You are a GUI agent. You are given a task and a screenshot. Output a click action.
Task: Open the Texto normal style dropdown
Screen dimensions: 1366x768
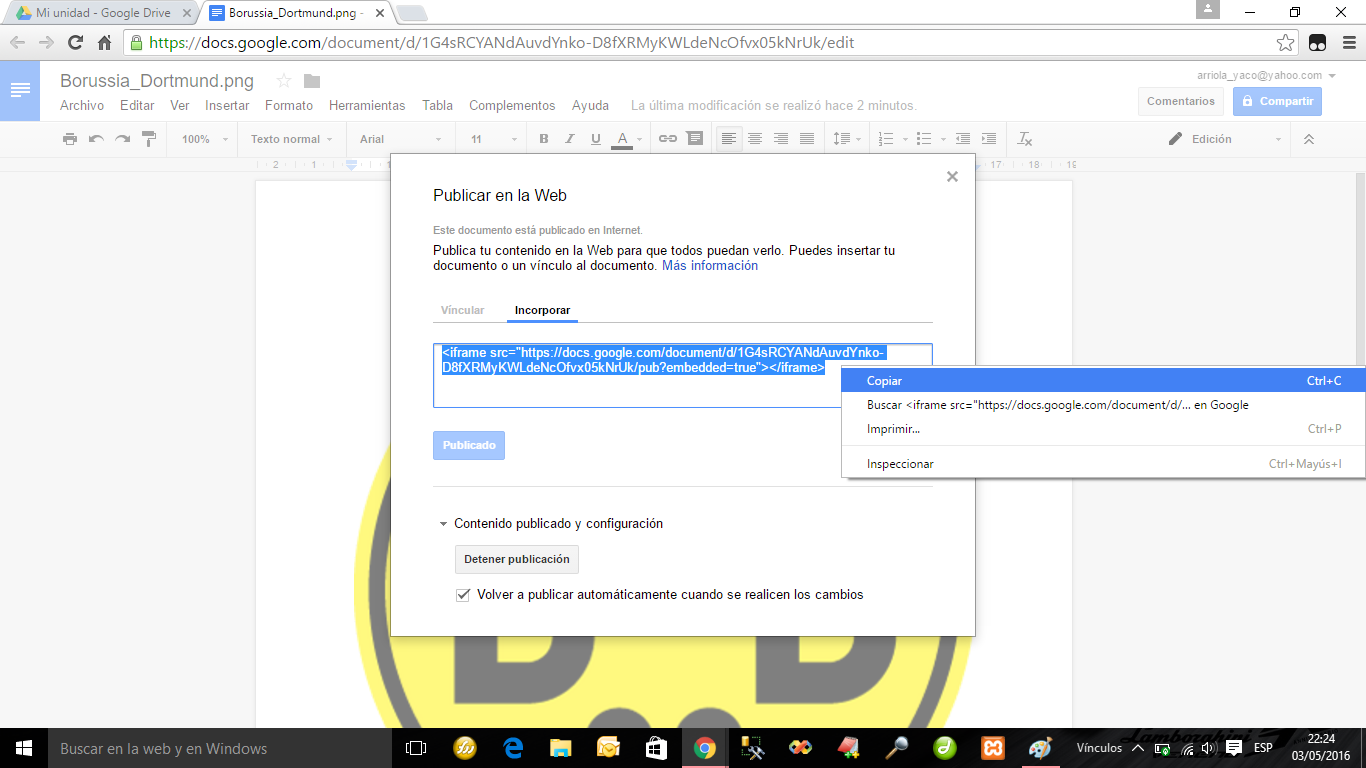(x=291, y=139)
